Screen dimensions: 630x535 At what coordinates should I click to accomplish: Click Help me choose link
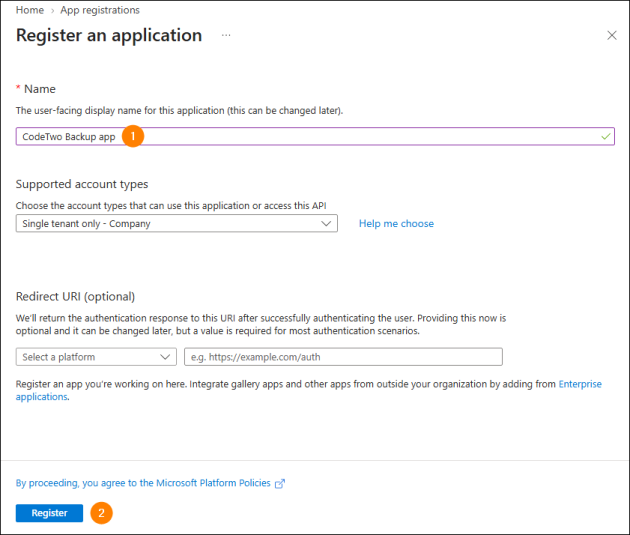pos(396,223)
